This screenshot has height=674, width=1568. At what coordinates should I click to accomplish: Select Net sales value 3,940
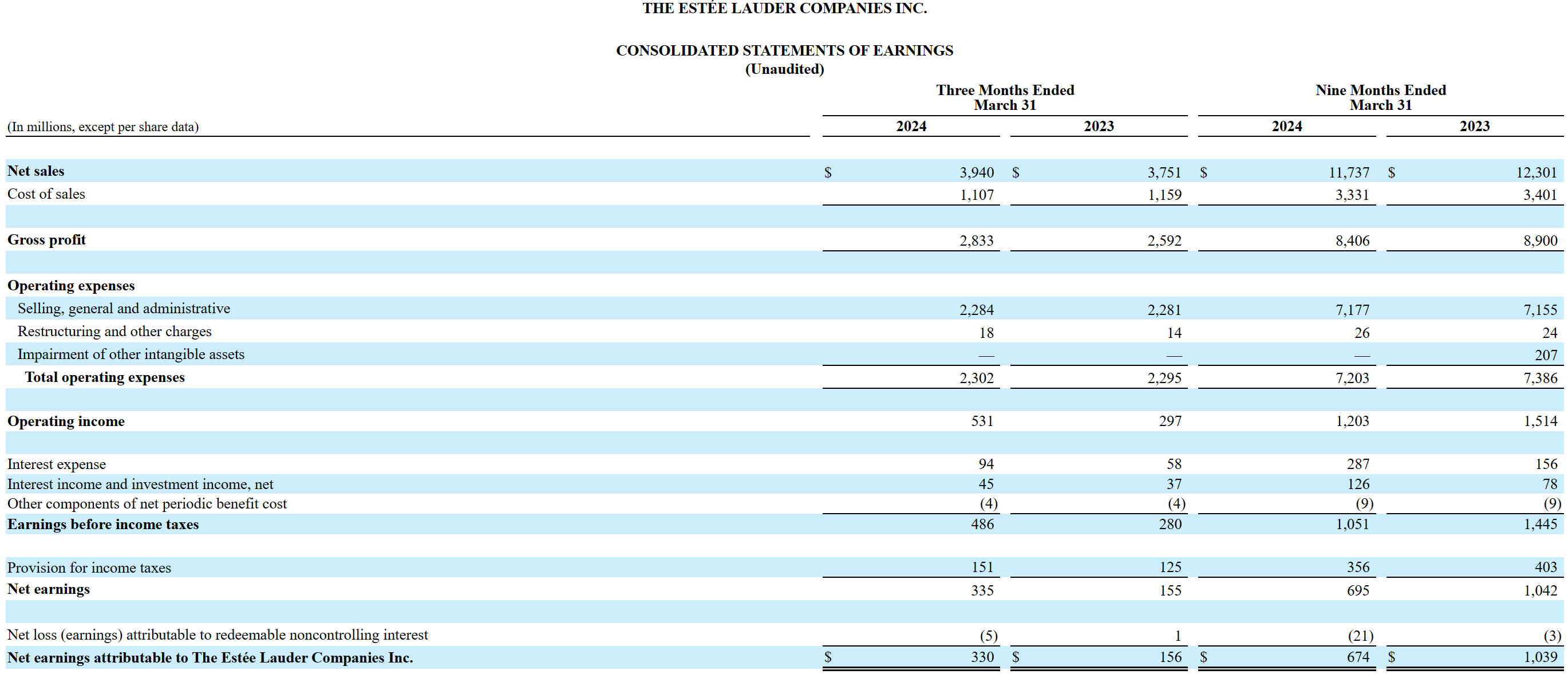click(x=976, y=173)
